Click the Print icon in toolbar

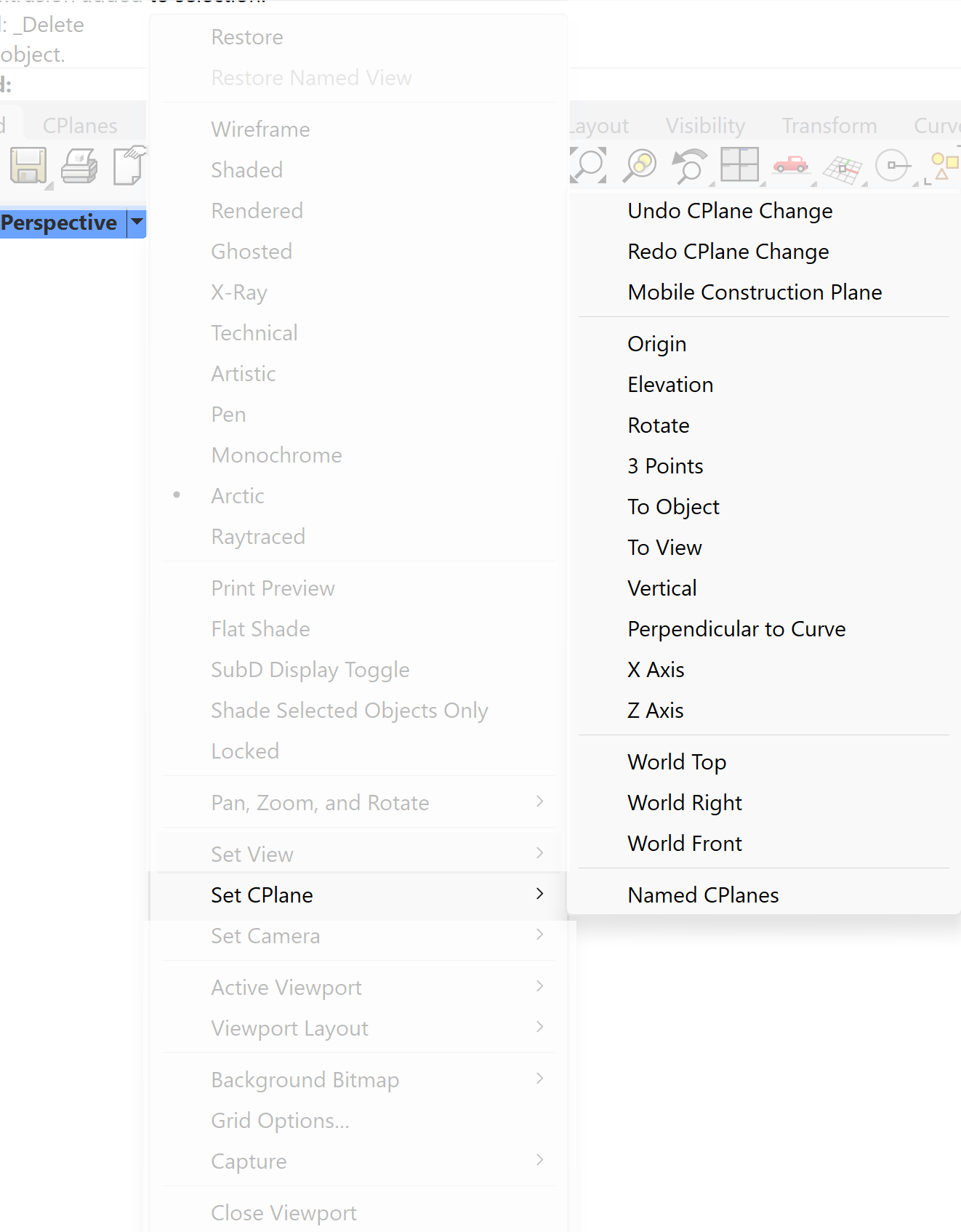pos(79,166)
